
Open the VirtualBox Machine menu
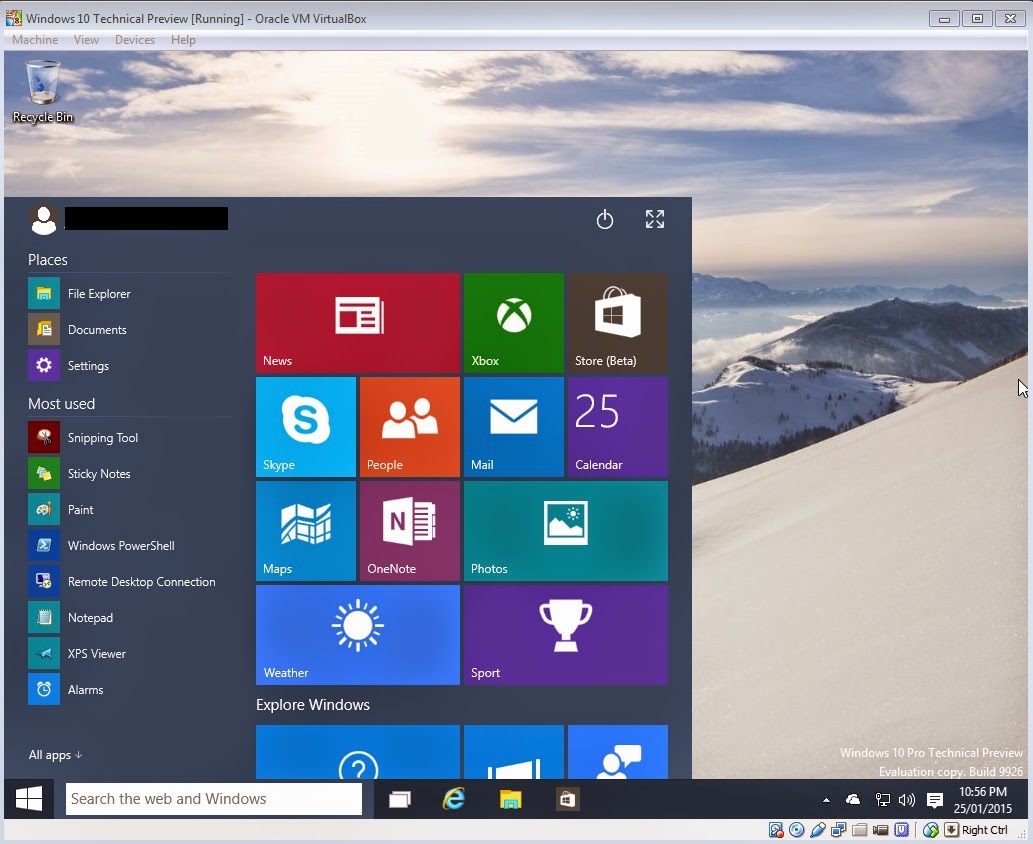pos(35,40)
